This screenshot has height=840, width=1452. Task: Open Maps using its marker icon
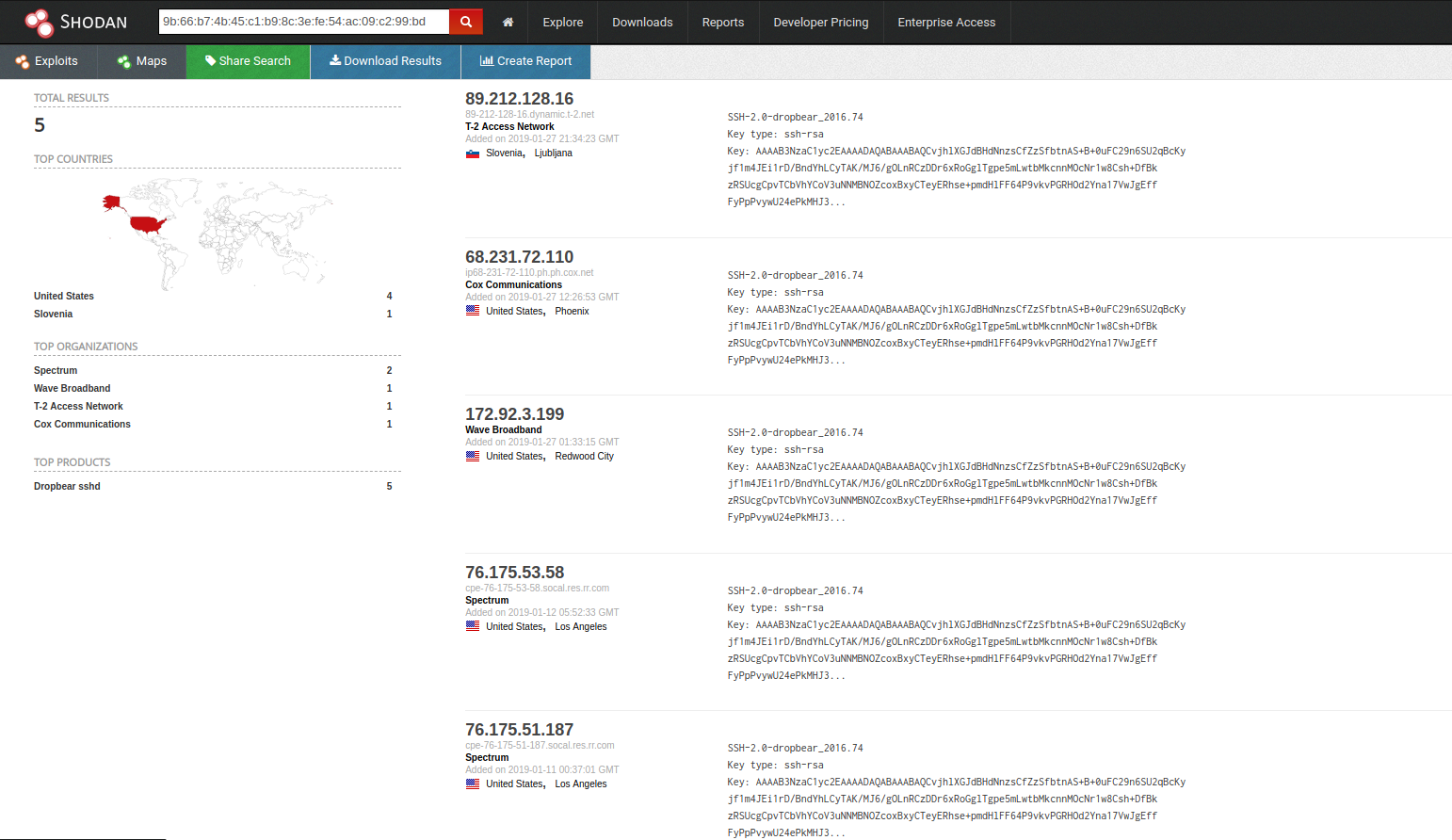coord(122,61)
